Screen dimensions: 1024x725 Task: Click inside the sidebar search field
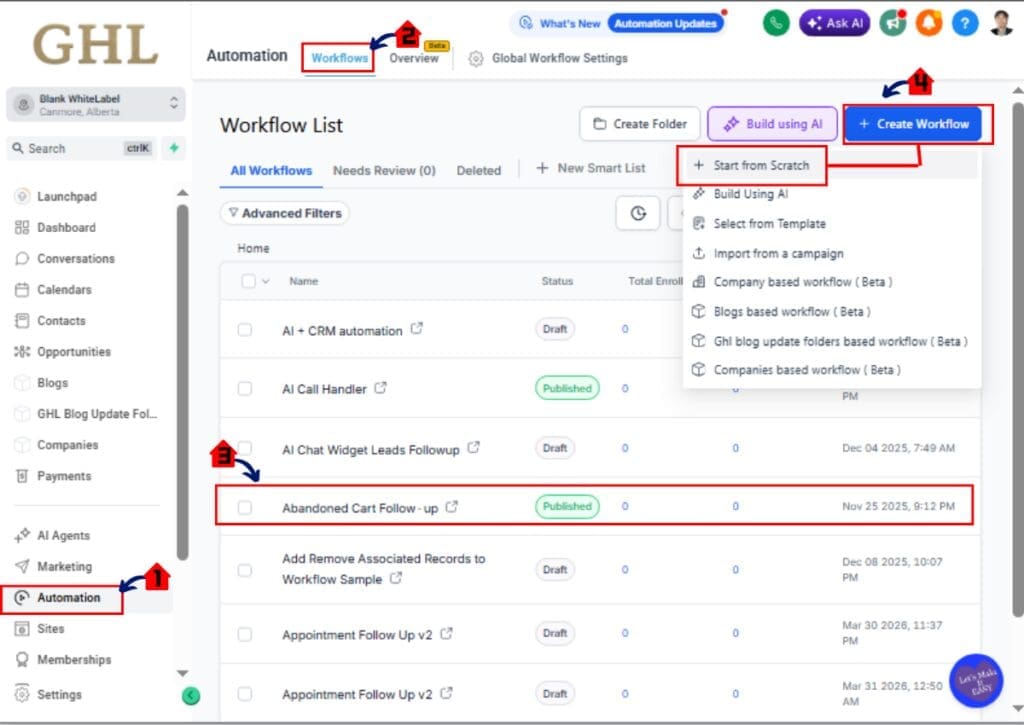point(80,148)
